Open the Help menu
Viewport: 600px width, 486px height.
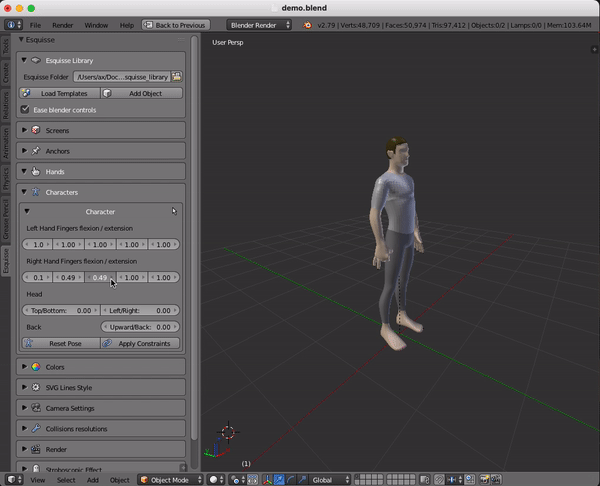[127, 25]
